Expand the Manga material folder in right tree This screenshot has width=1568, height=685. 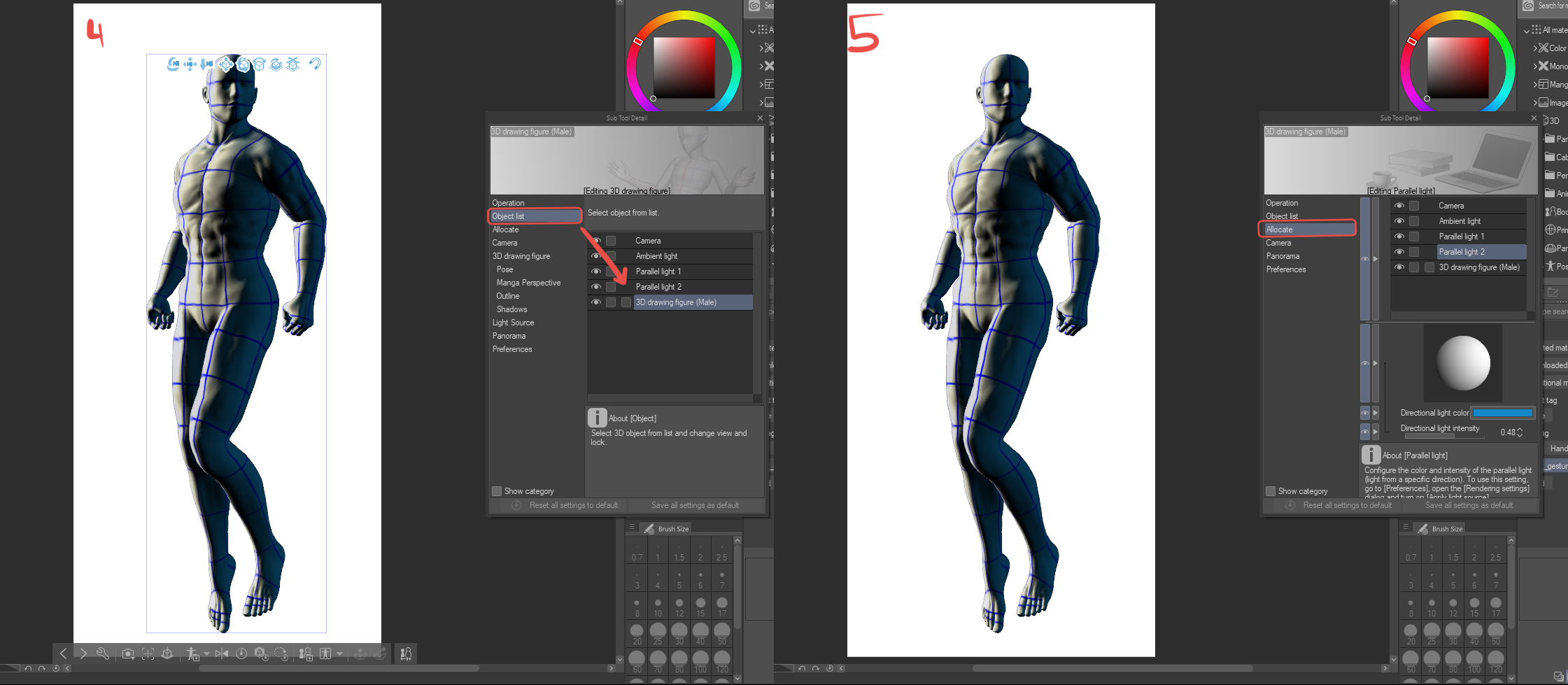[1535, 85]
